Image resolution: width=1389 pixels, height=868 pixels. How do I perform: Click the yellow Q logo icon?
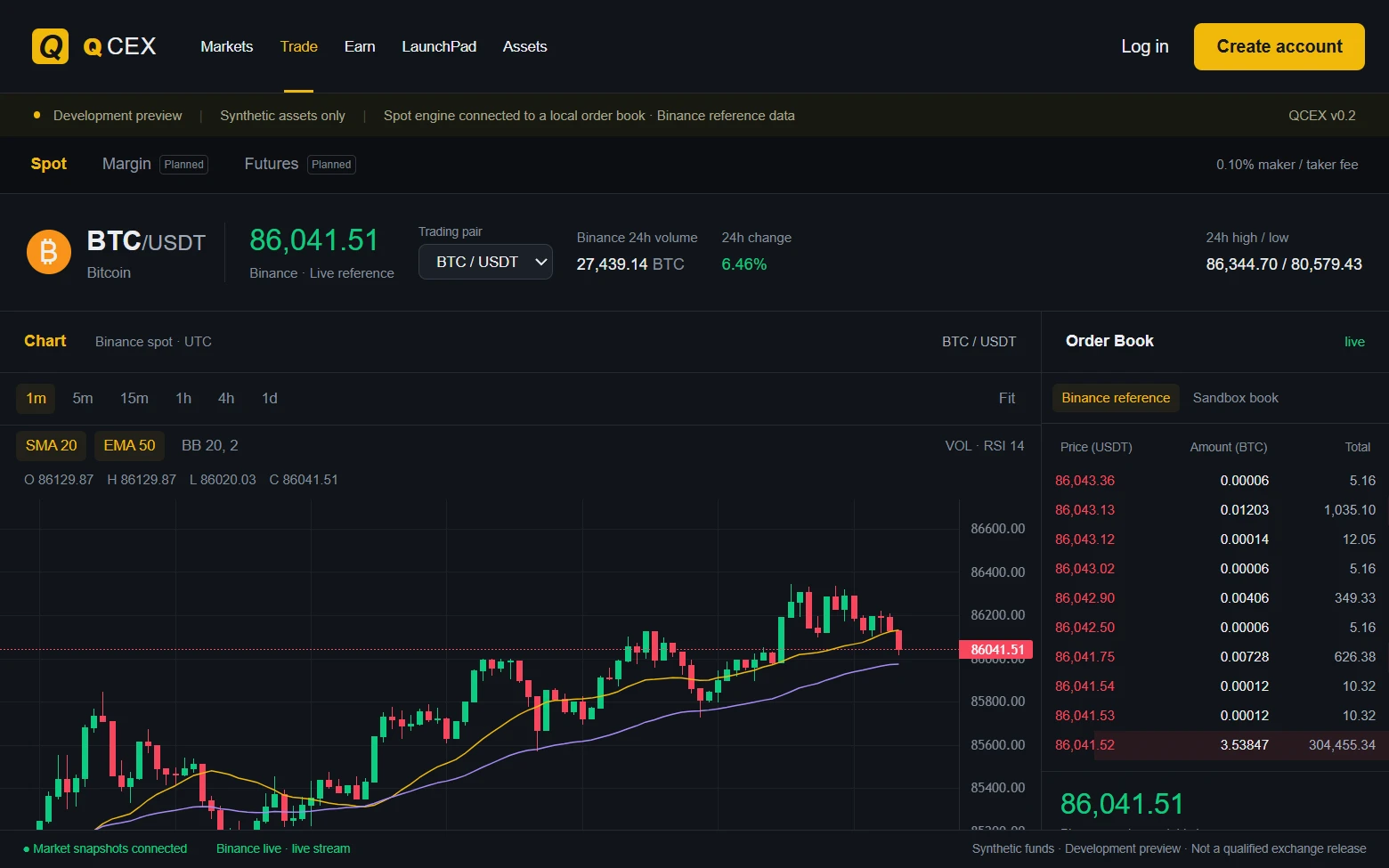[x=50, y=46]
